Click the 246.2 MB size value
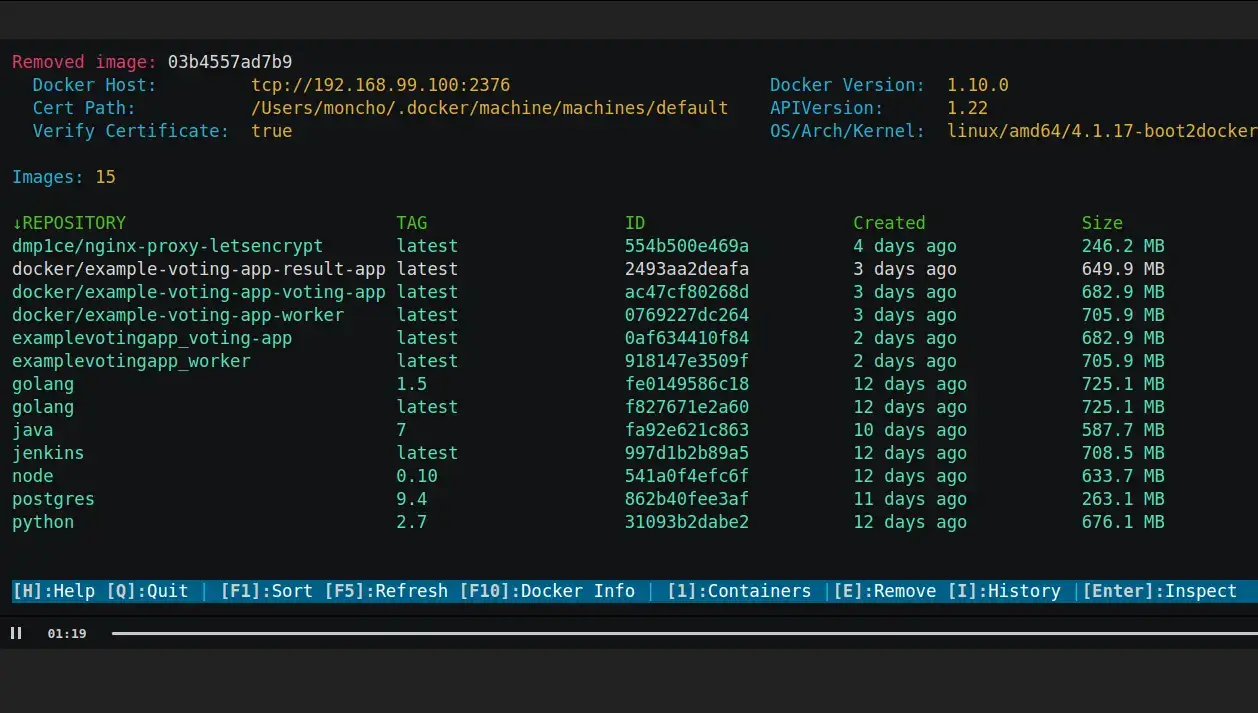Screen dimensions: 1258x713 (1123, 246)
